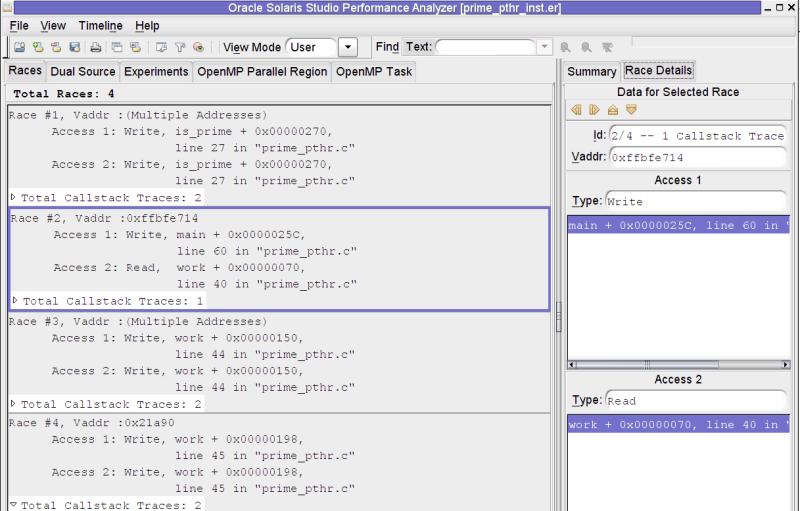The width and height of the screenshot is (800, 511).
Task: Click the up-triangle callstack trace icon
Action: tap(613, 110)
